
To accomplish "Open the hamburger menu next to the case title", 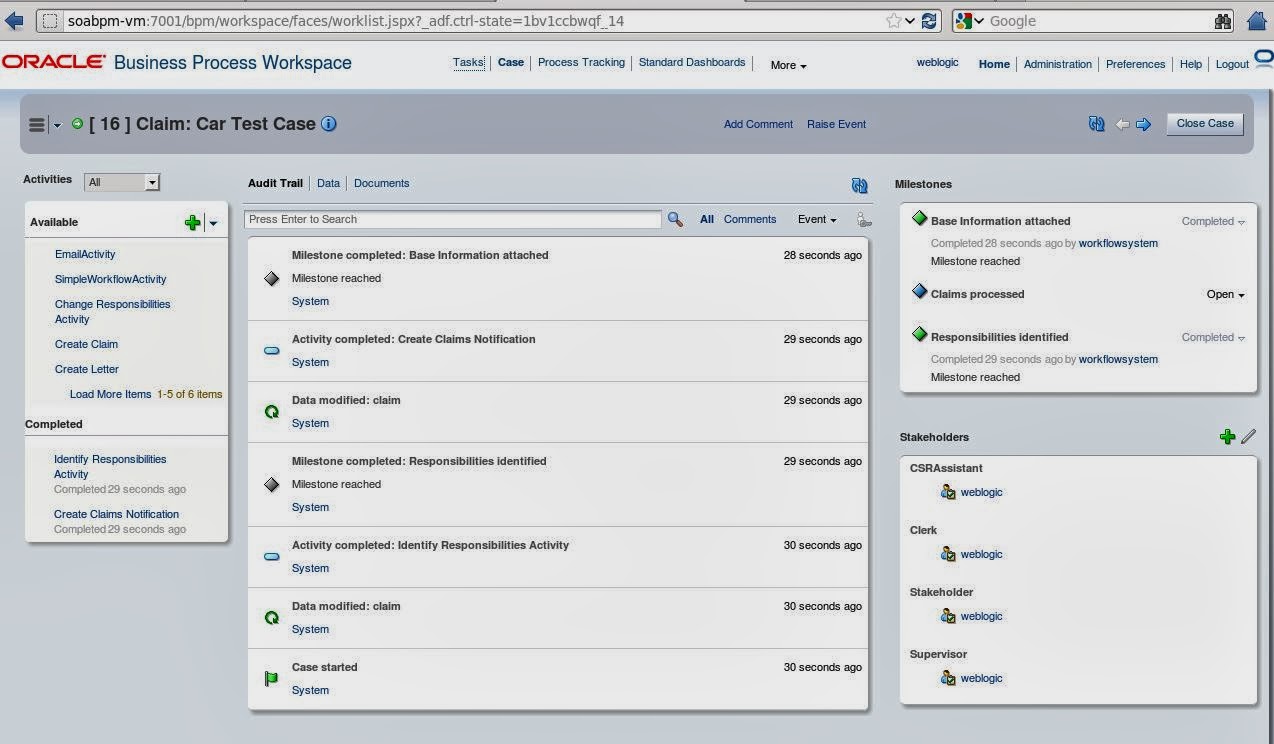I will pyautogui.click(x=38, y=124).
